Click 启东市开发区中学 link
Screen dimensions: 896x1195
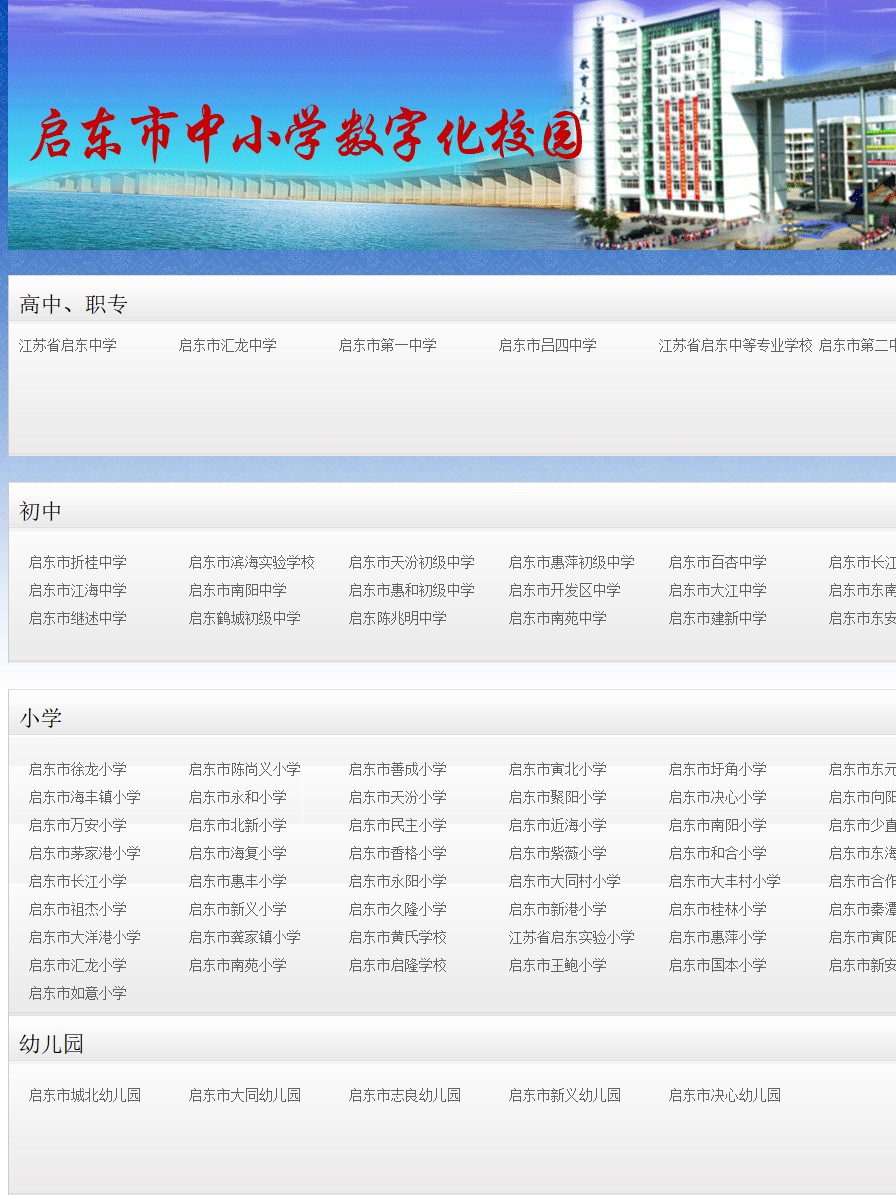[x=565, y=590]
